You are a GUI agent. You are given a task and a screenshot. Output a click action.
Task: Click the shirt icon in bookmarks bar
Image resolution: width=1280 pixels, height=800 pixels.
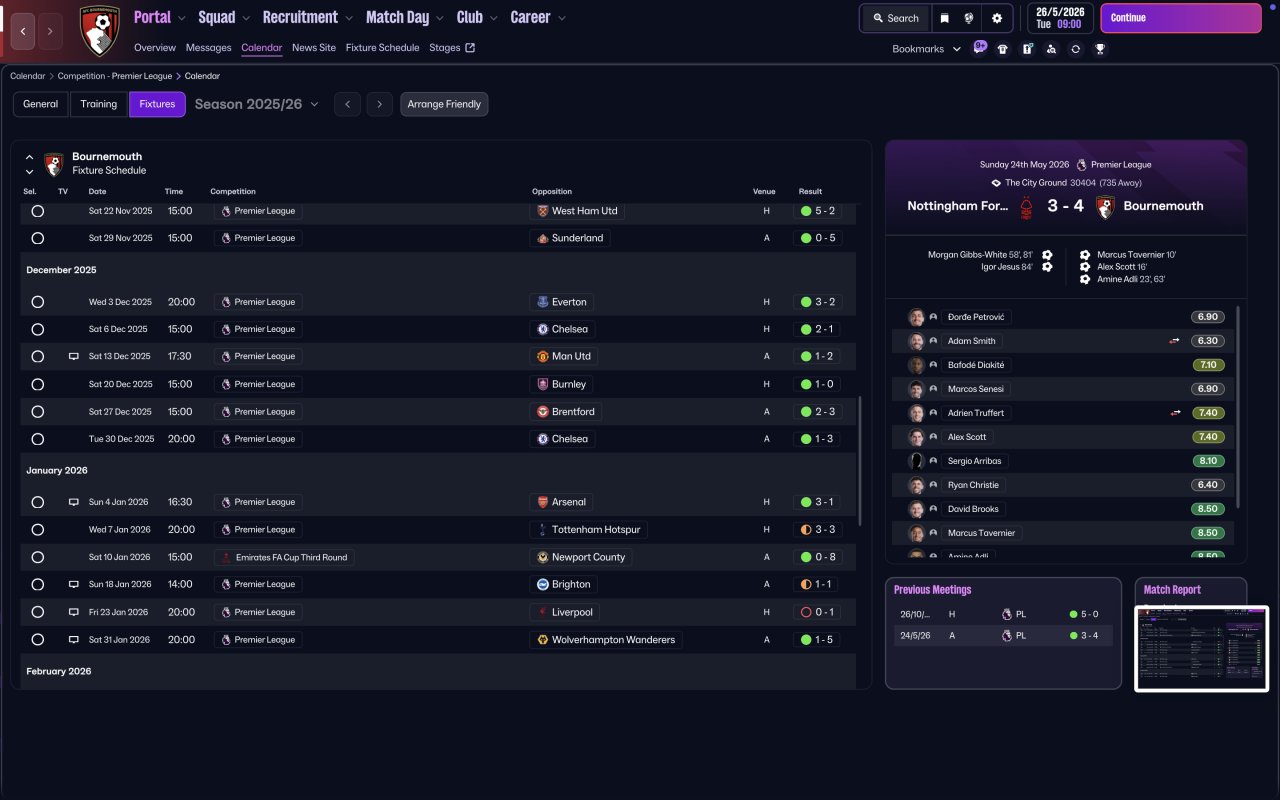[1003, 48]
